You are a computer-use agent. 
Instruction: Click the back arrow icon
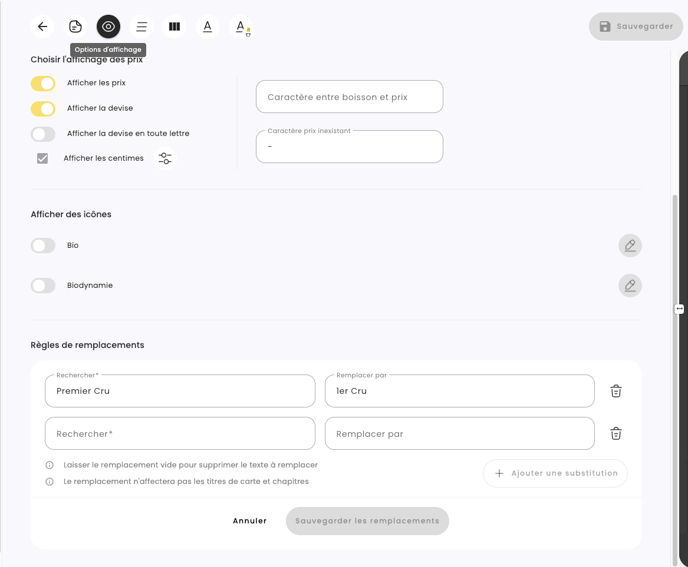42,27
